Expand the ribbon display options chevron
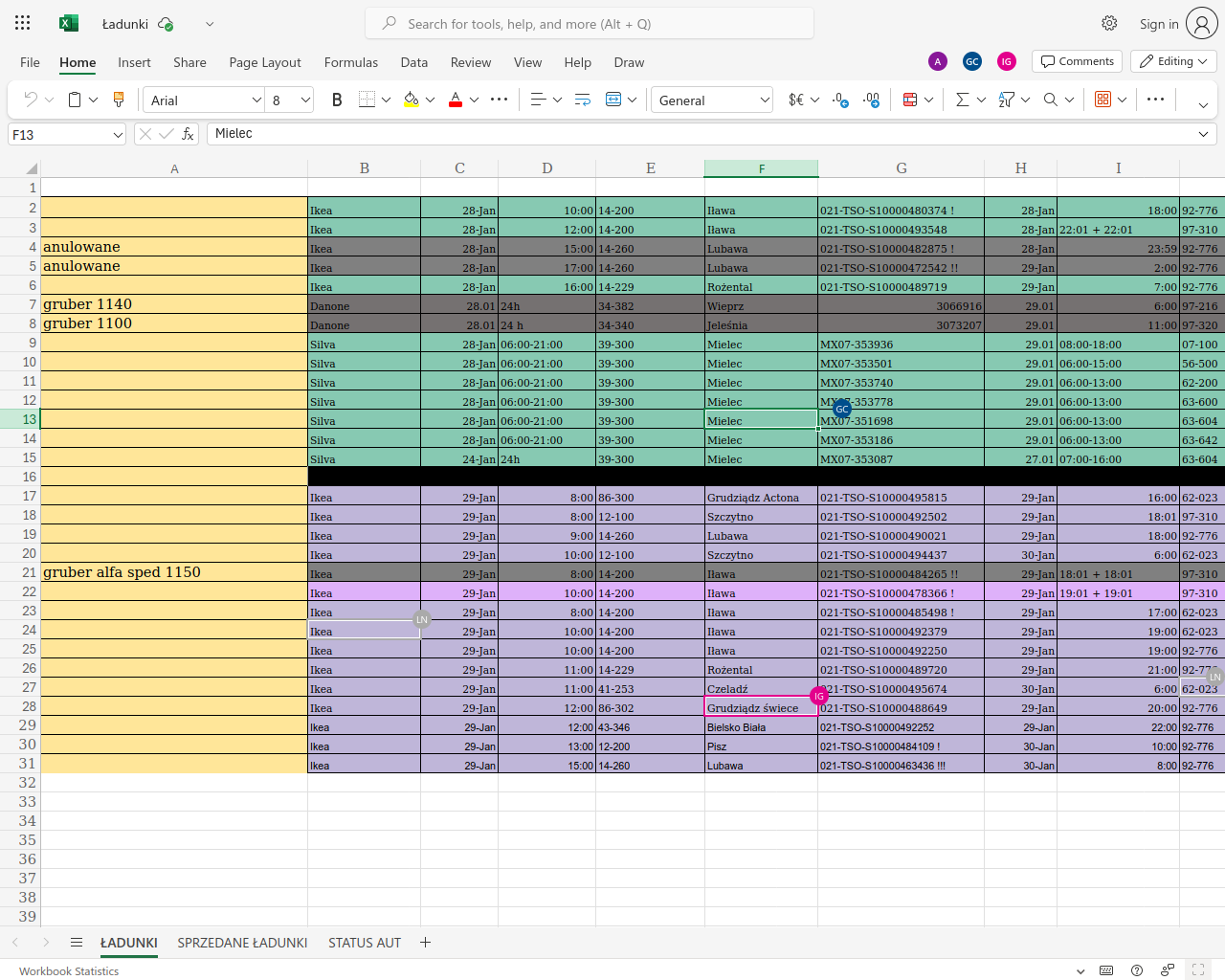Viewport: 1225px width, 980px height. pos(1203,104)
